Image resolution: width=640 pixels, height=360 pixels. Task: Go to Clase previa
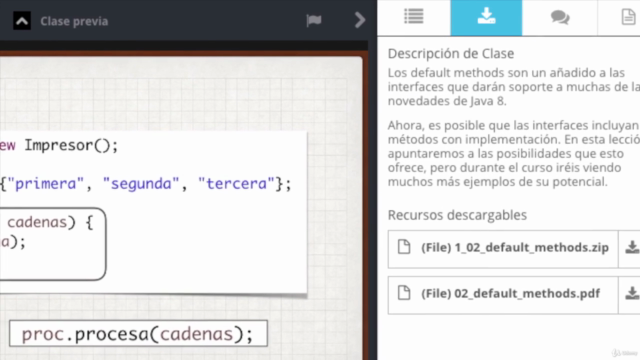(x=74, y=21)
